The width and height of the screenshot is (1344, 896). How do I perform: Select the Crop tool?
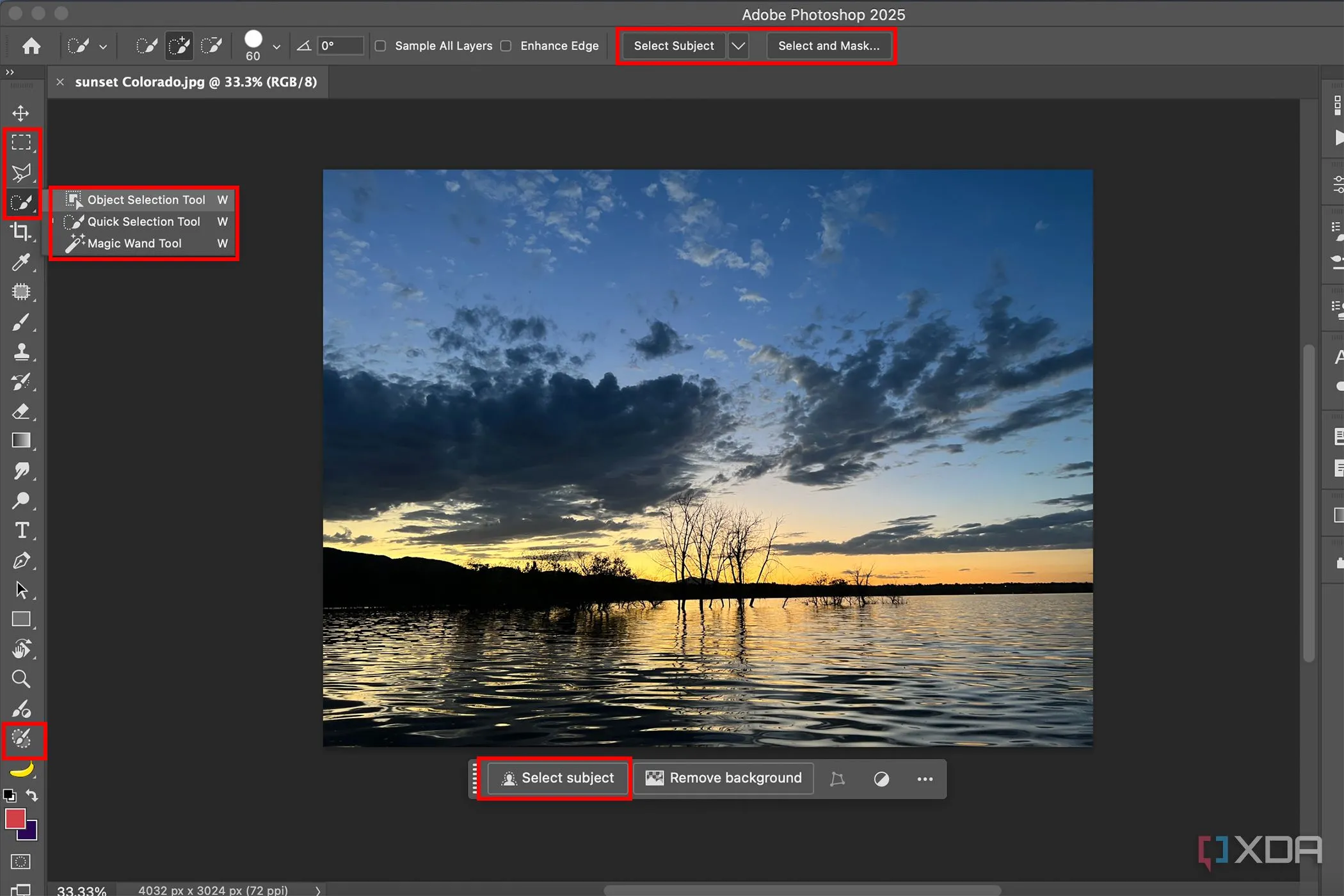click(21, 232)
